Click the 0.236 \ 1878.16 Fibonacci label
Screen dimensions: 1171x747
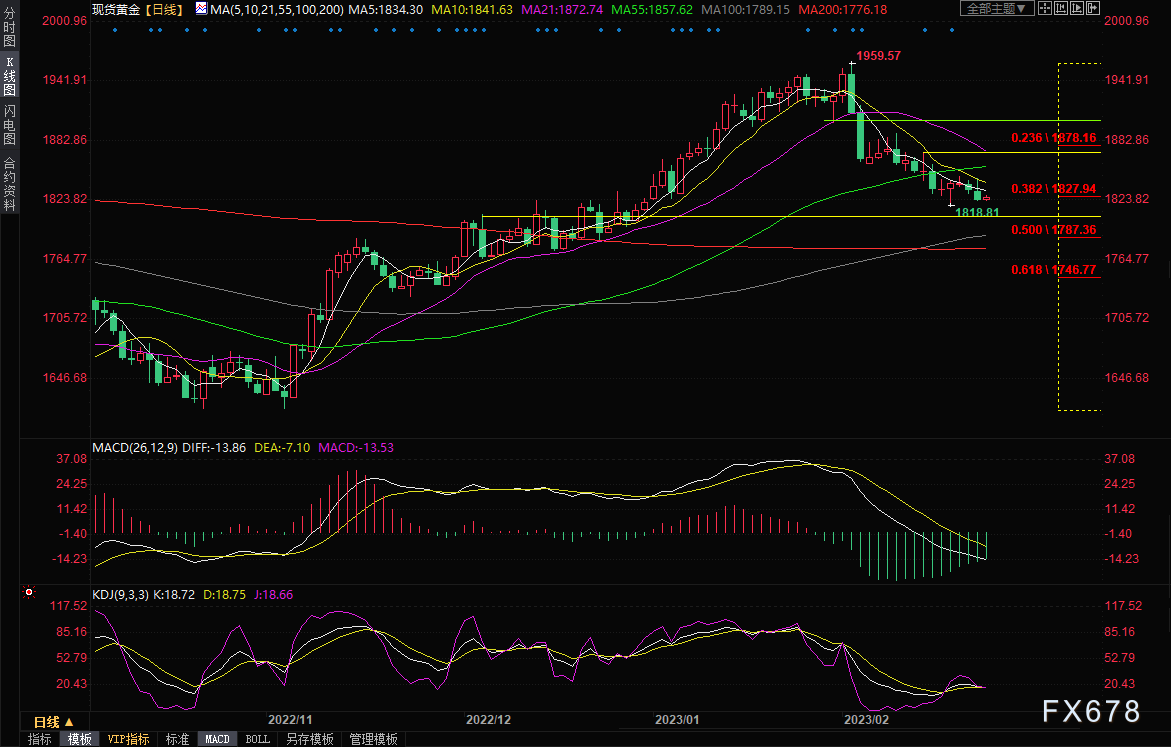(x=1054, y=137)
